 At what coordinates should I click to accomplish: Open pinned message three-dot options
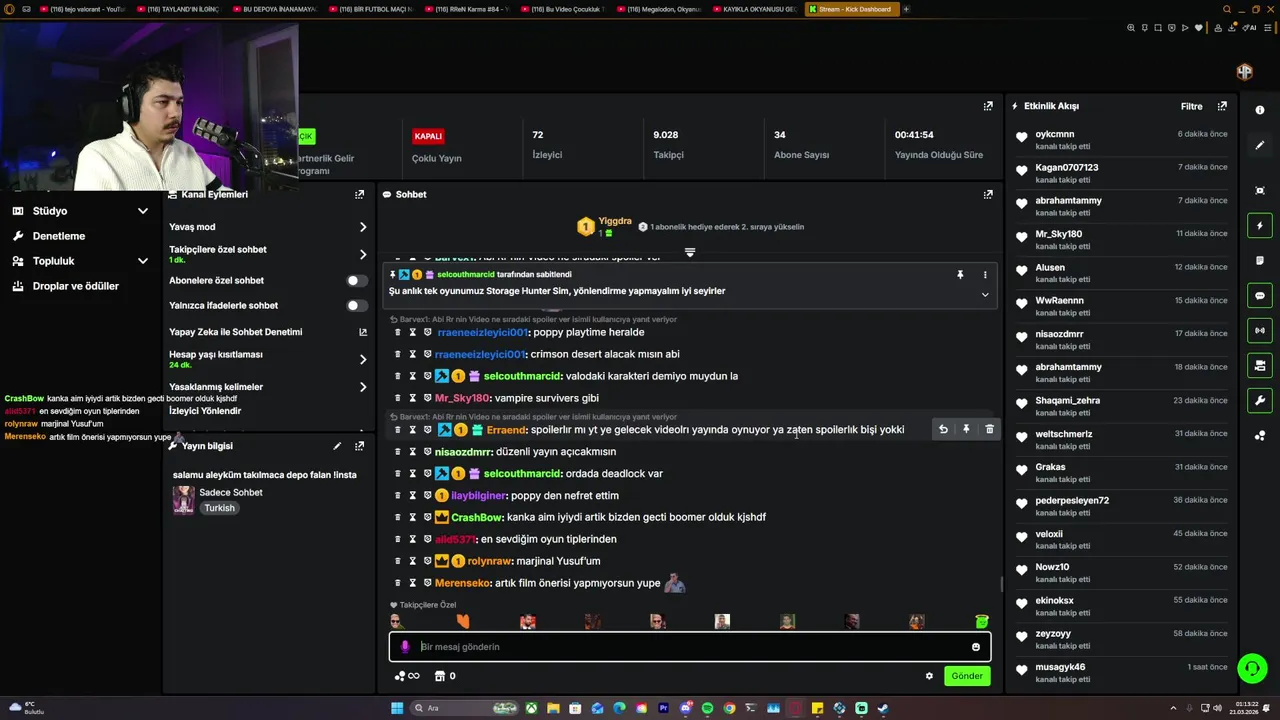point(985,274)
